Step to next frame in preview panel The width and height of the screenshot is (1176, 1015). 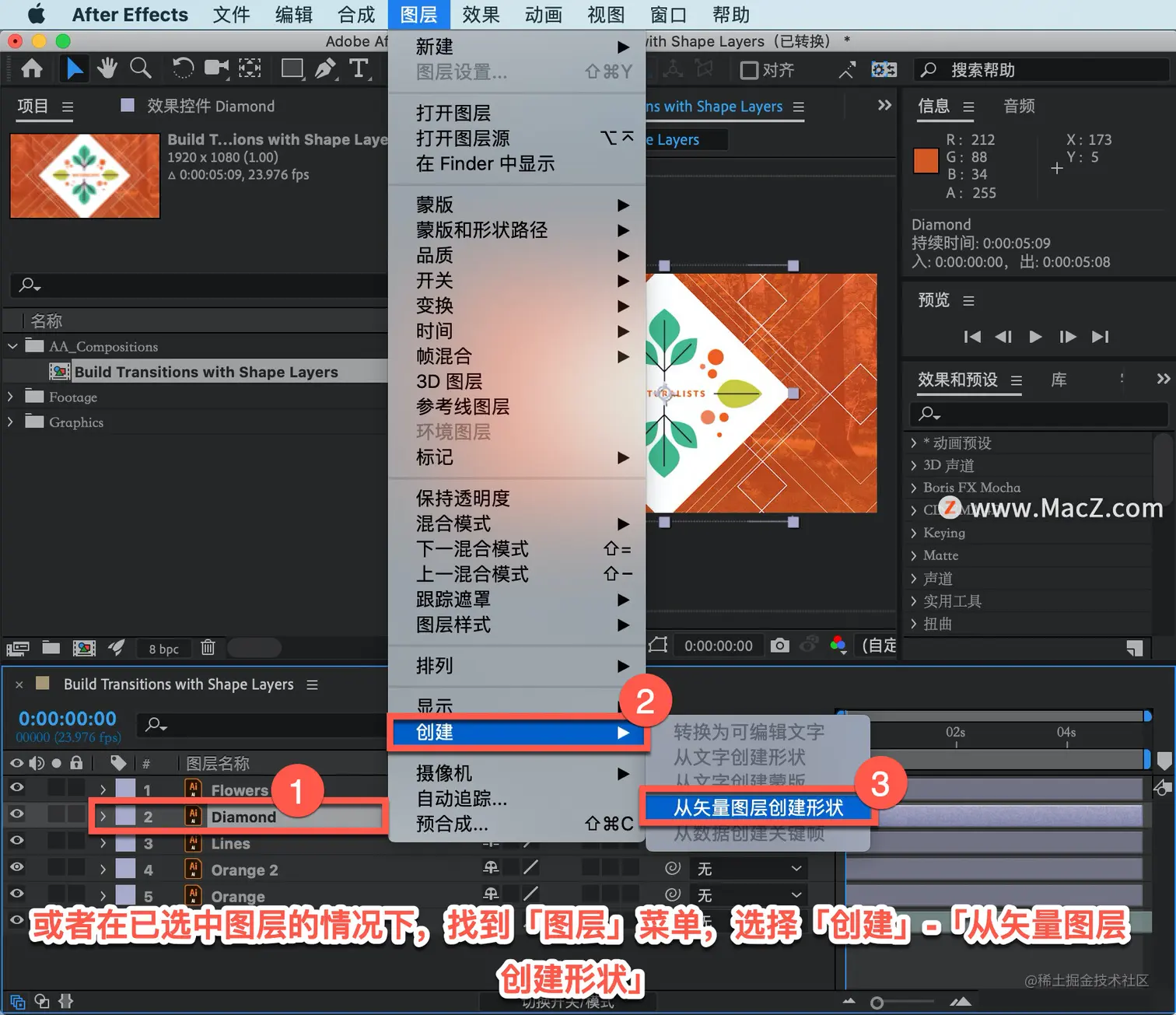[x=1068, y=337]
